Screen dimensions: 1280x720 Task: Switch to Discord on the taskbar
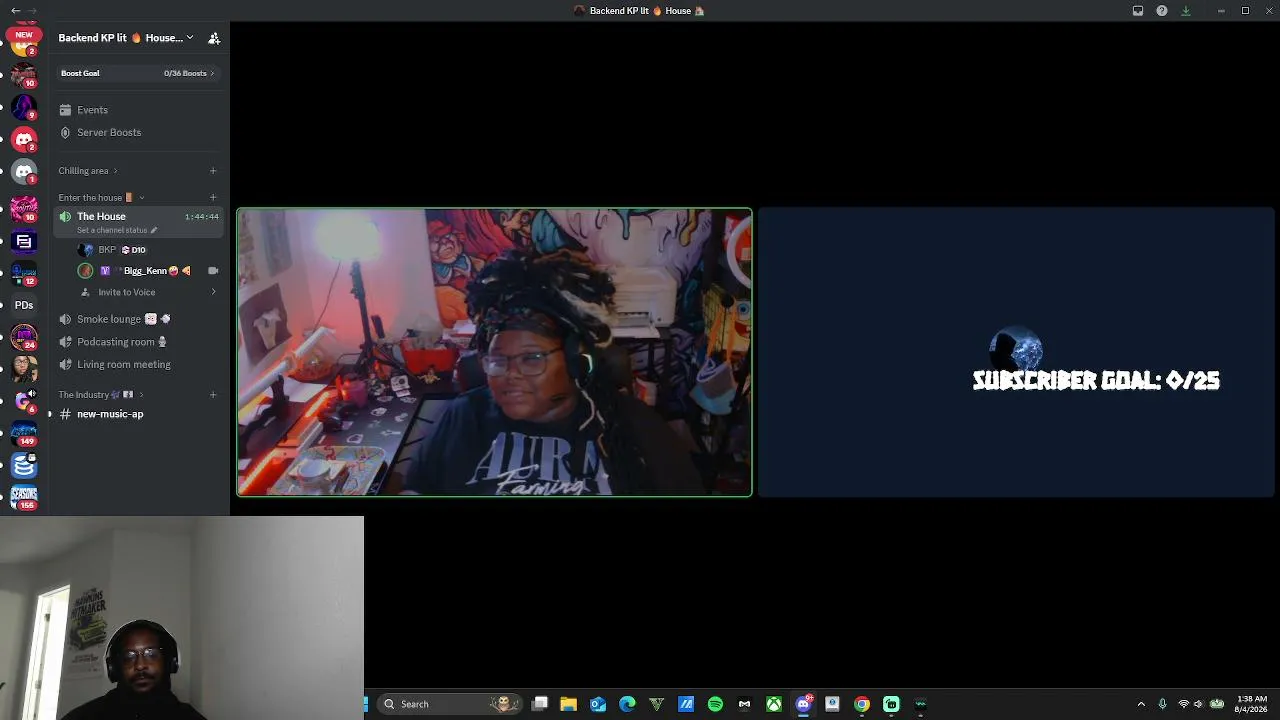pos(803,704)
